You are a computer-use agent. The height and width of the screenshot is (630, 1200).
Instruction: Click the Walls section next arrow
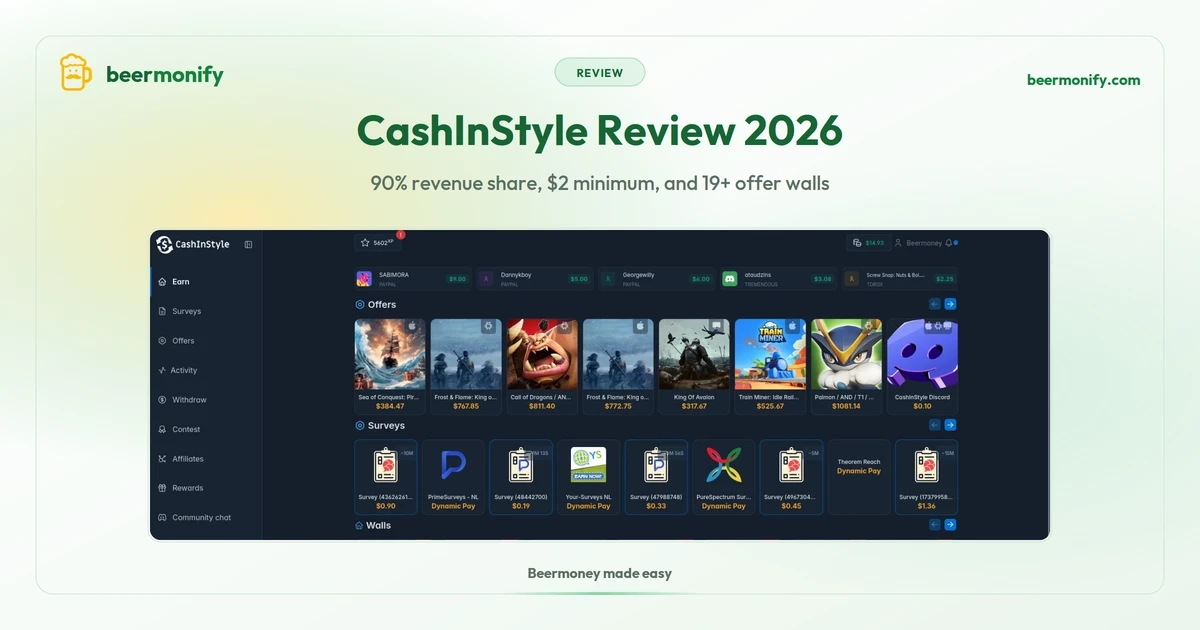tap(950, 524)
